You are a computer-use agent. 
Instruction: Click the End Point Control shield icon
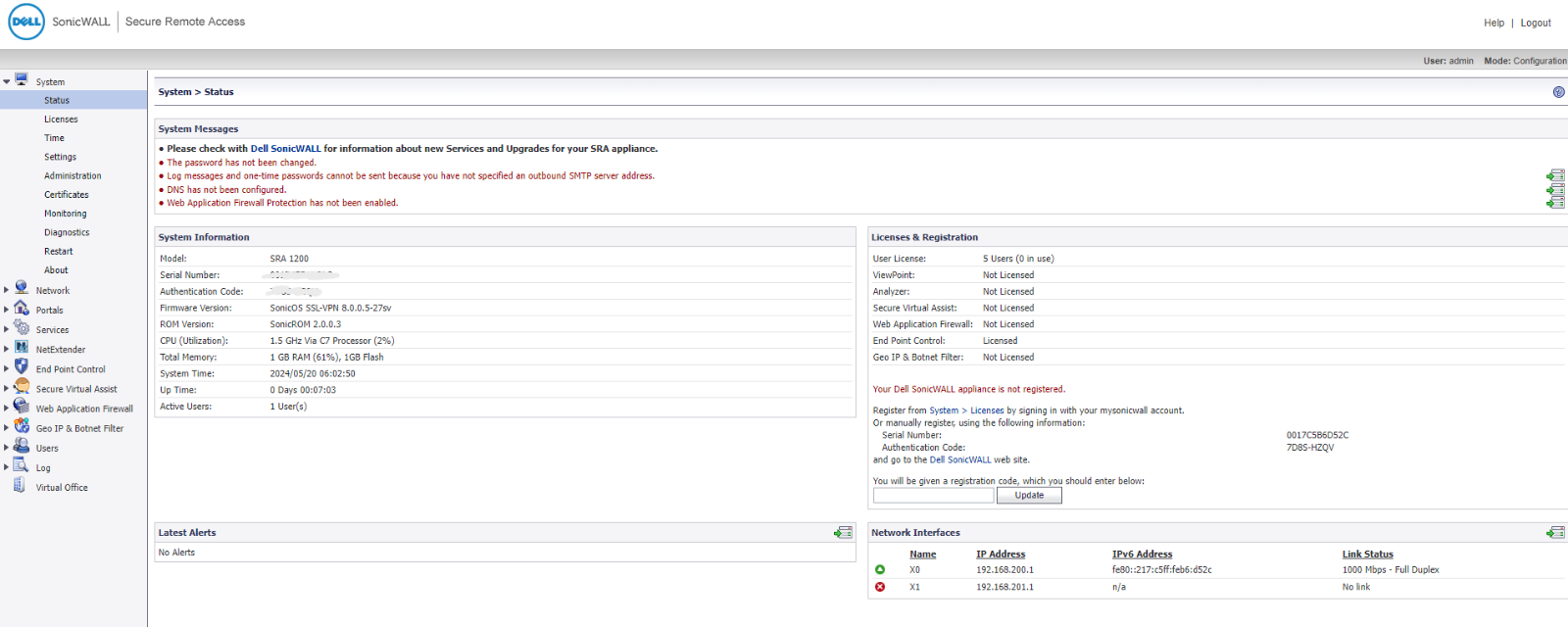[22, 366]
